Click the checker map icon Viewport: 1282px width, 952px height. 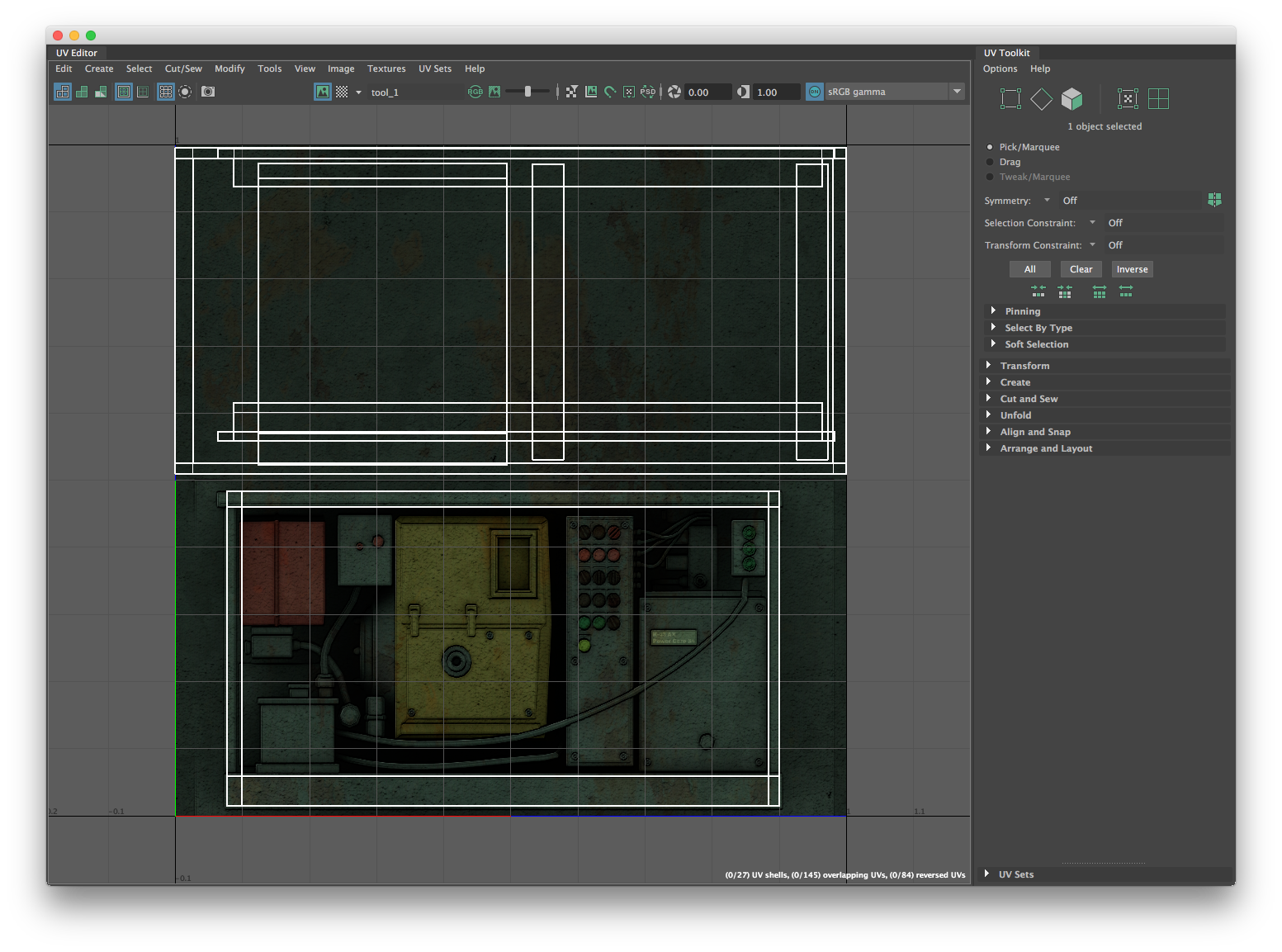[x=342, y=92]
